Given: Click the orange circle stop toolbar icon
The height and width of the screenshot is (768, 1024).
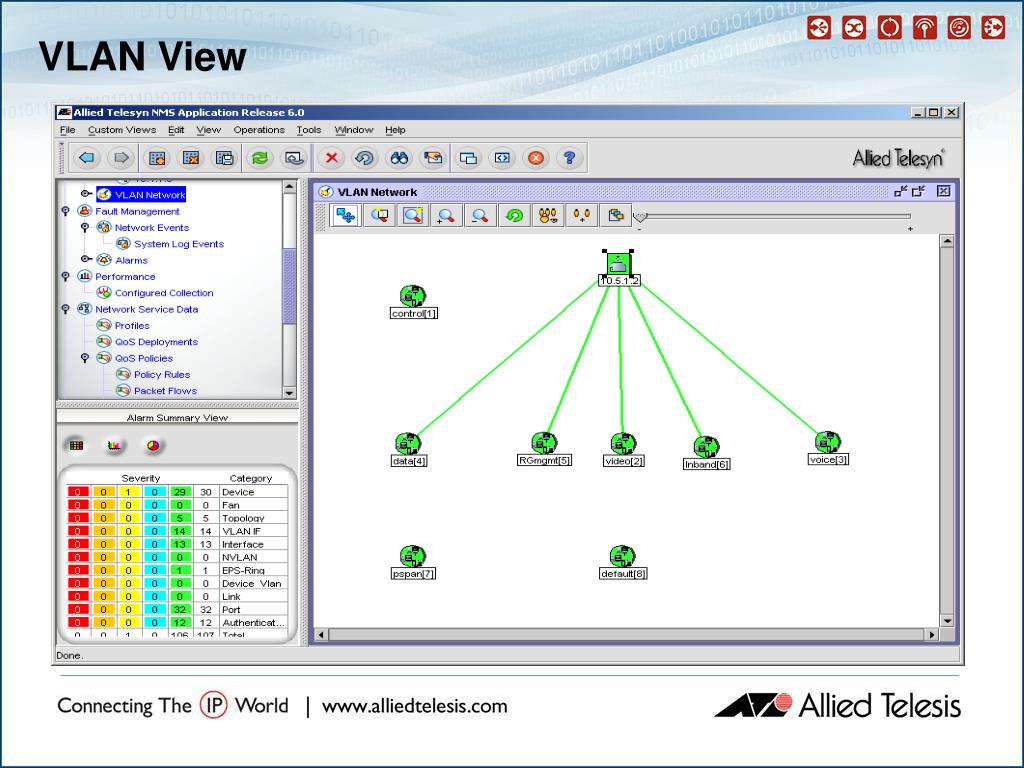Looking at the screenshot, I should point(536,158).
